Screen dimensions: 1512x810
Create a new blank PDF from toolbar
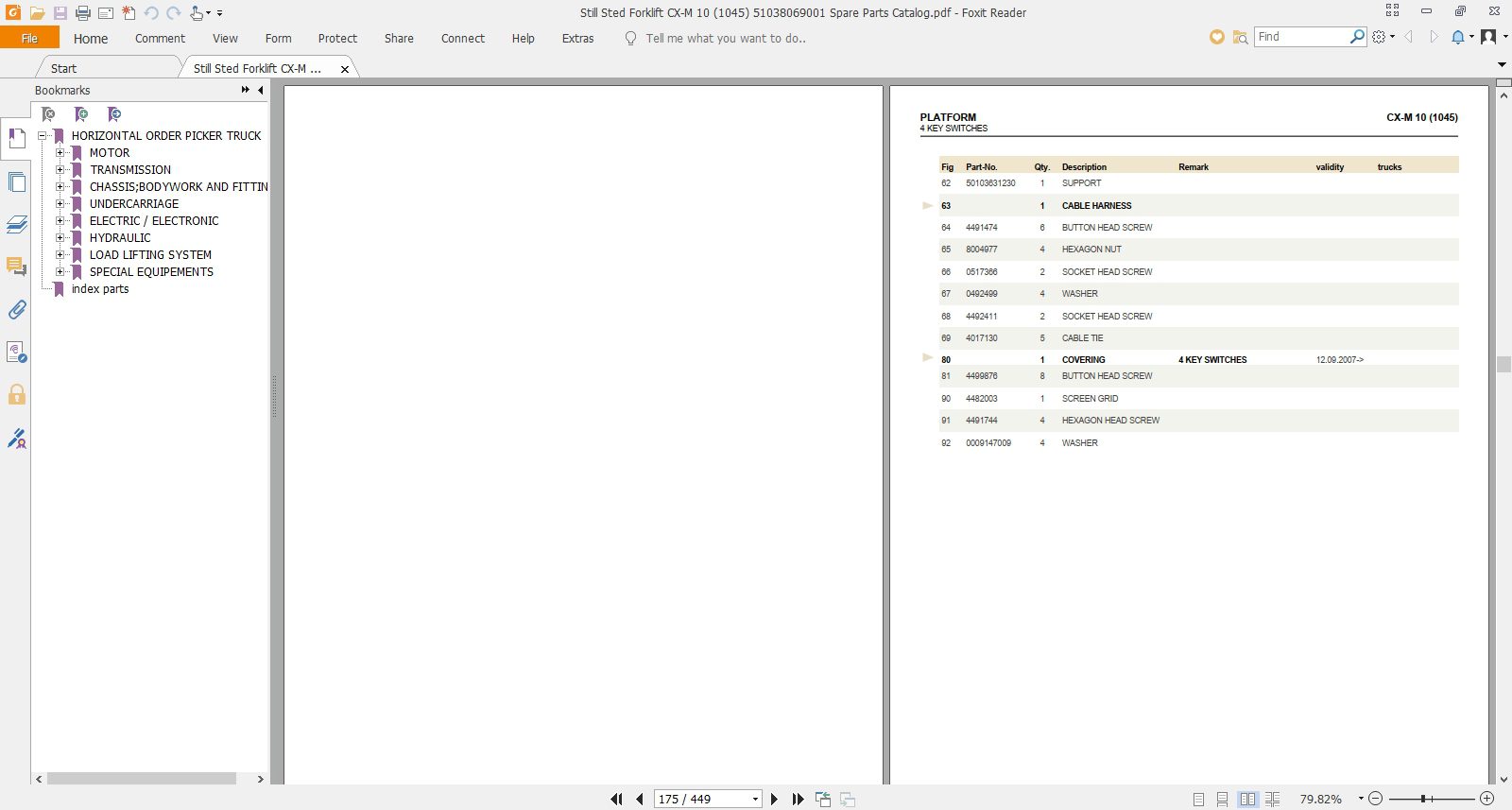(x=129, y=13)
